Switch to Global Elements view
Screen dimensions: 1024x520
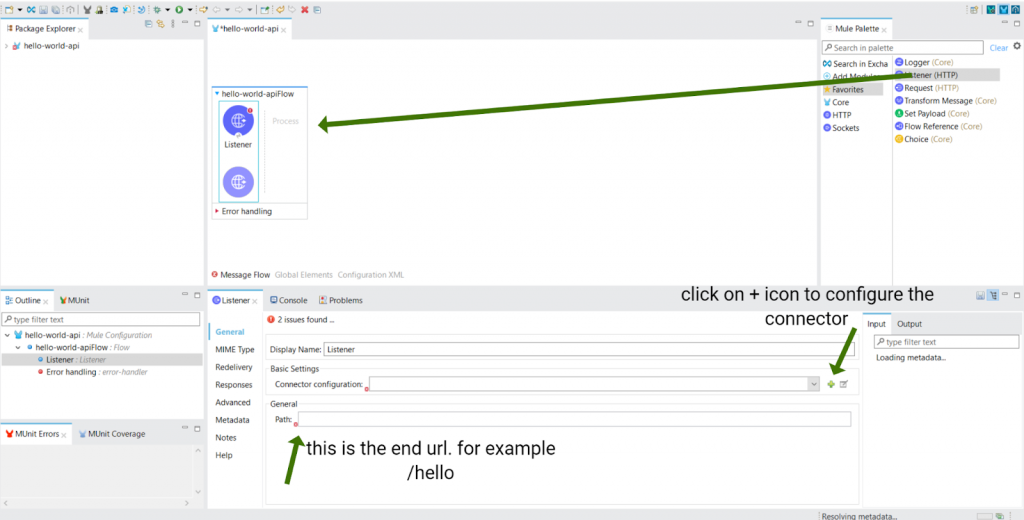click(304, 275)
